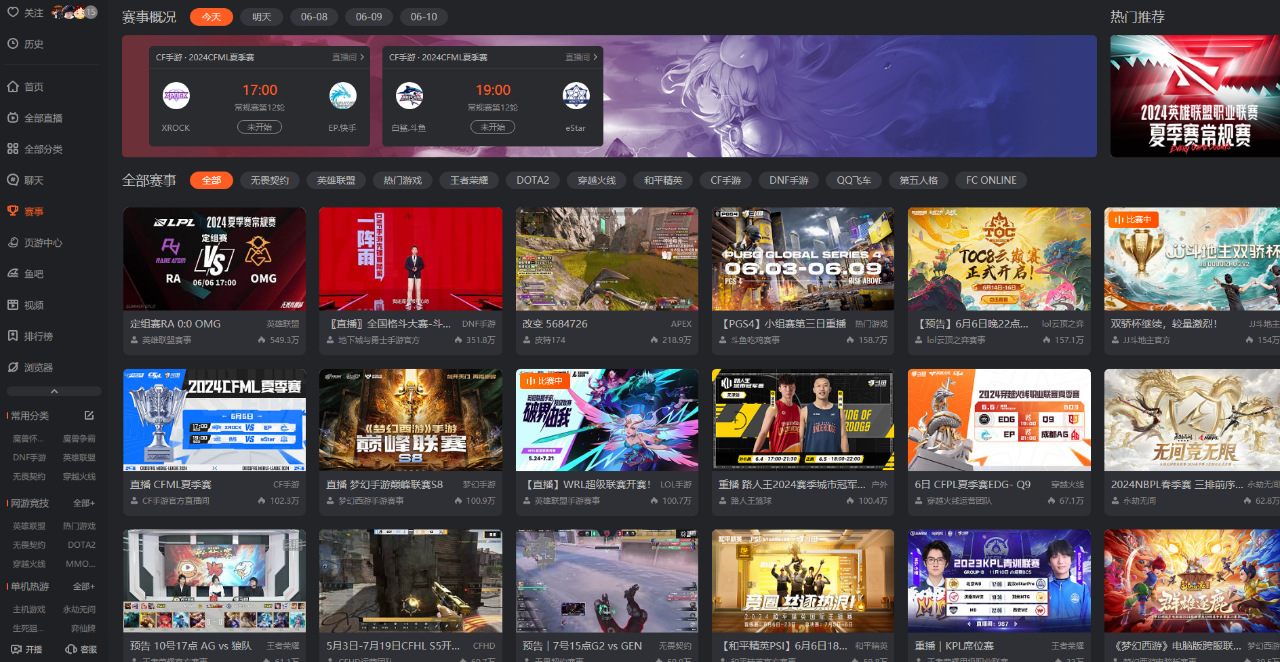
Task: Open 改变 5684726 APEX stream thumbnail
Action: click(x=607, y=259)
